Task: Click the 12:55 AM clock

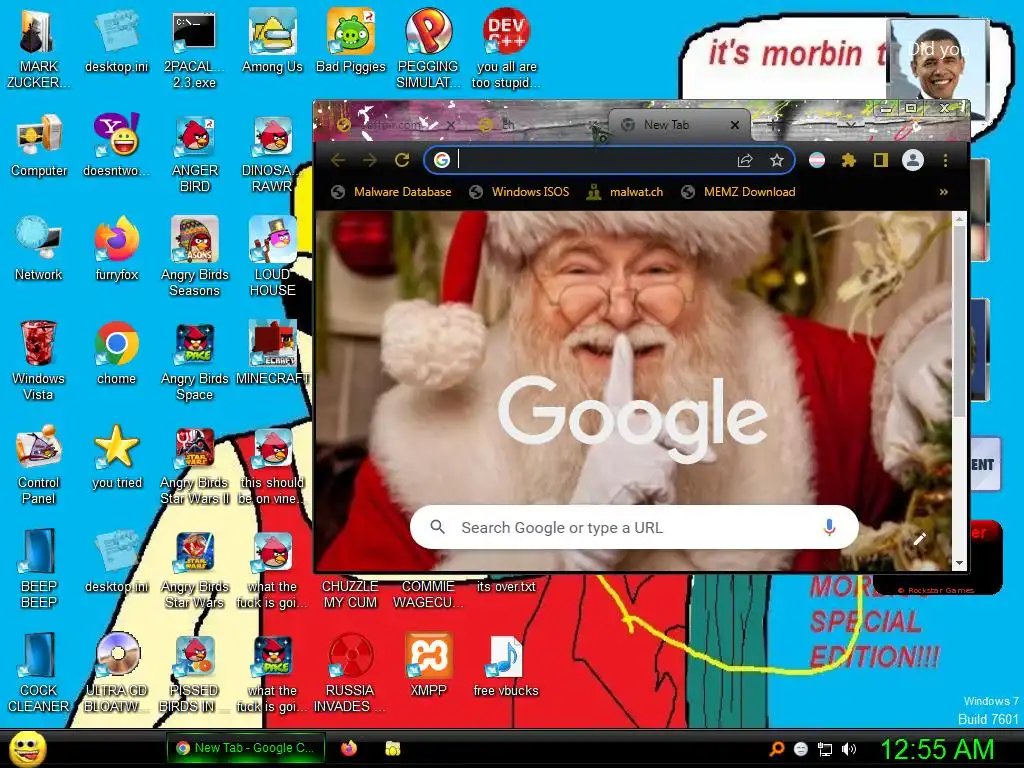Action: (937, 749)
